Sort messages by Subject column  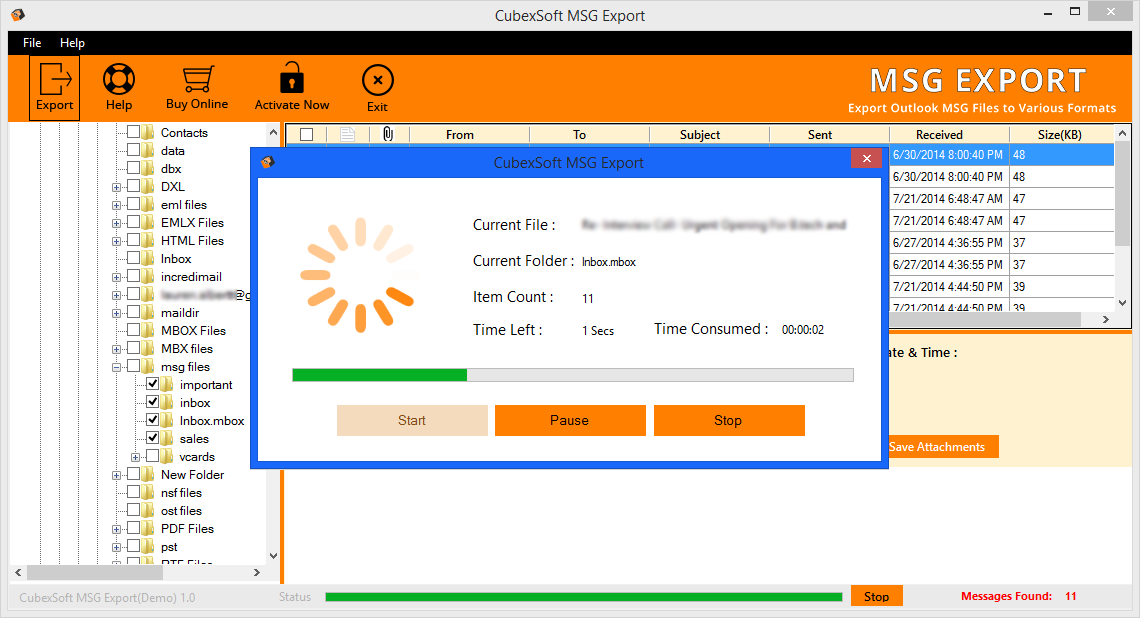click(x=709, y=135)
